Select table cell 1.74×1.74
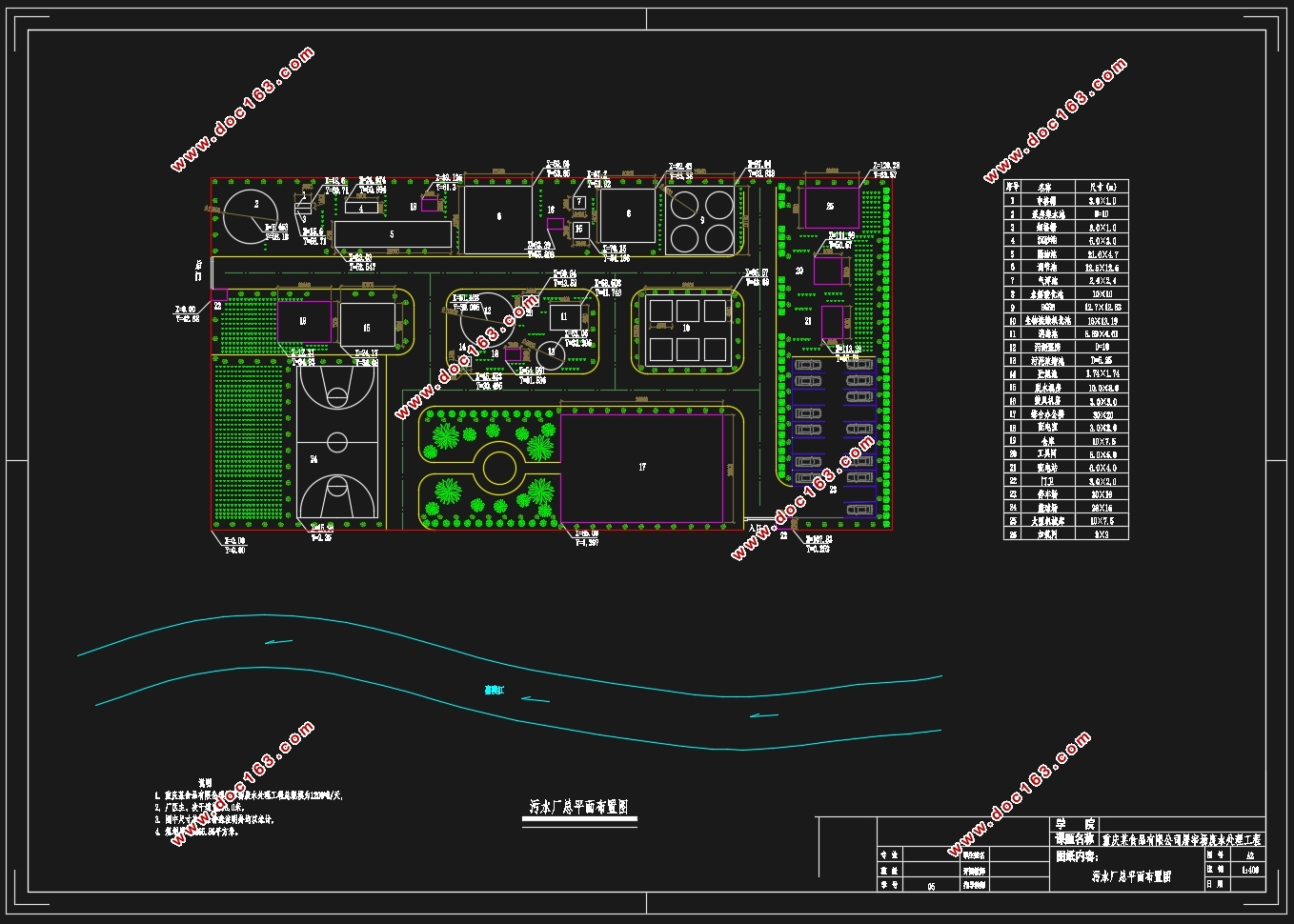 point(1102,374)
